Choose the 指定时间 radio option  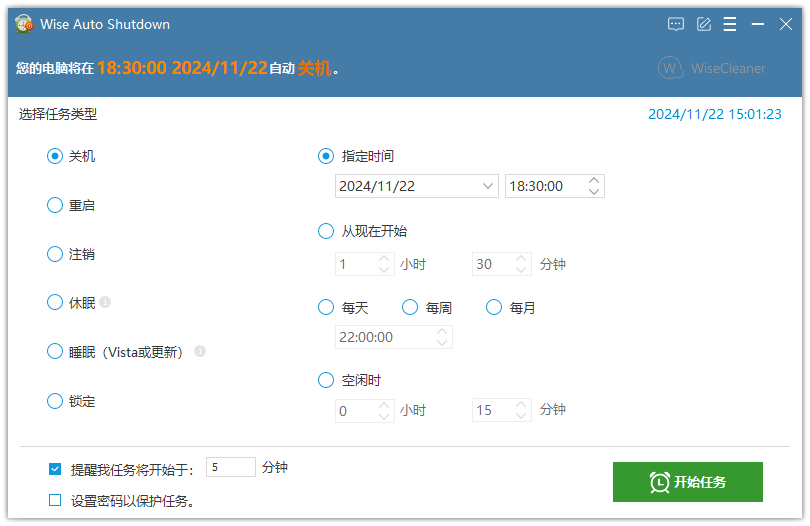tap(326, 156)
